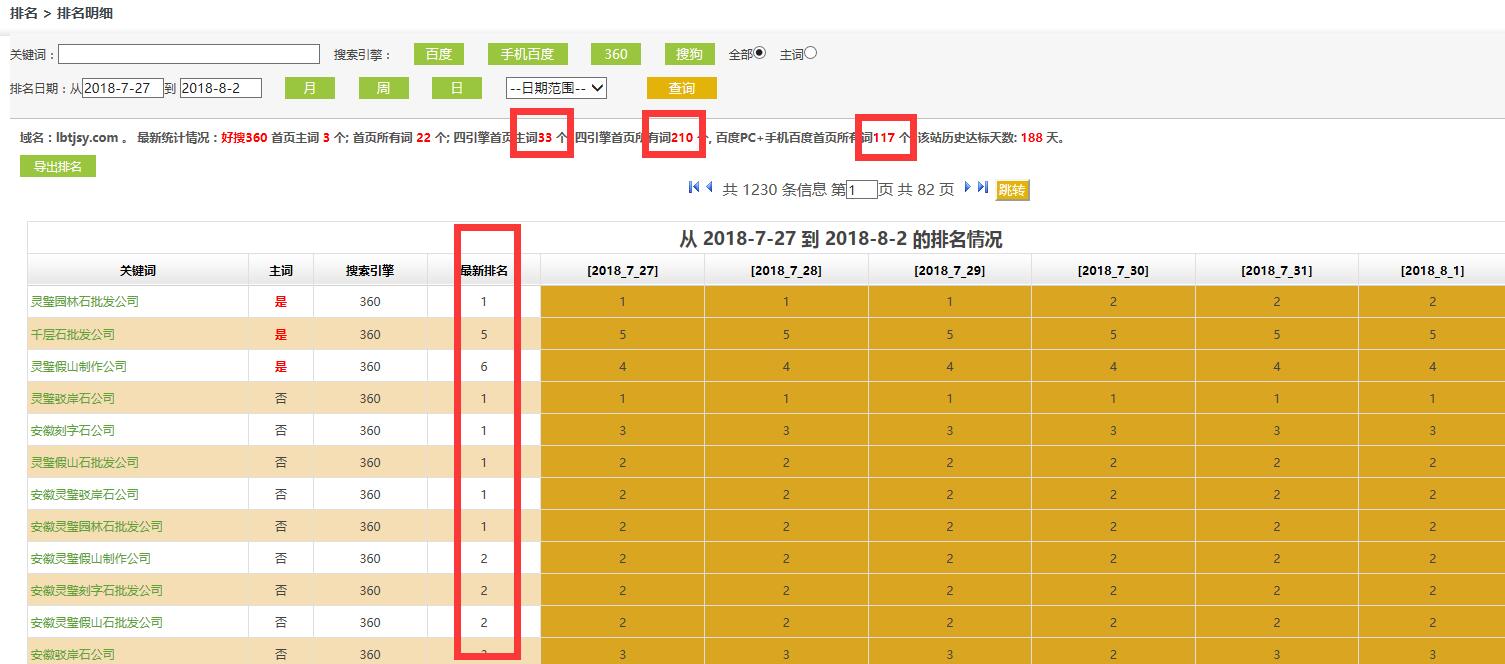Filter by 手机百度 search engine
The width and height of the screenshot is (1505, 664).
(528, 54)
